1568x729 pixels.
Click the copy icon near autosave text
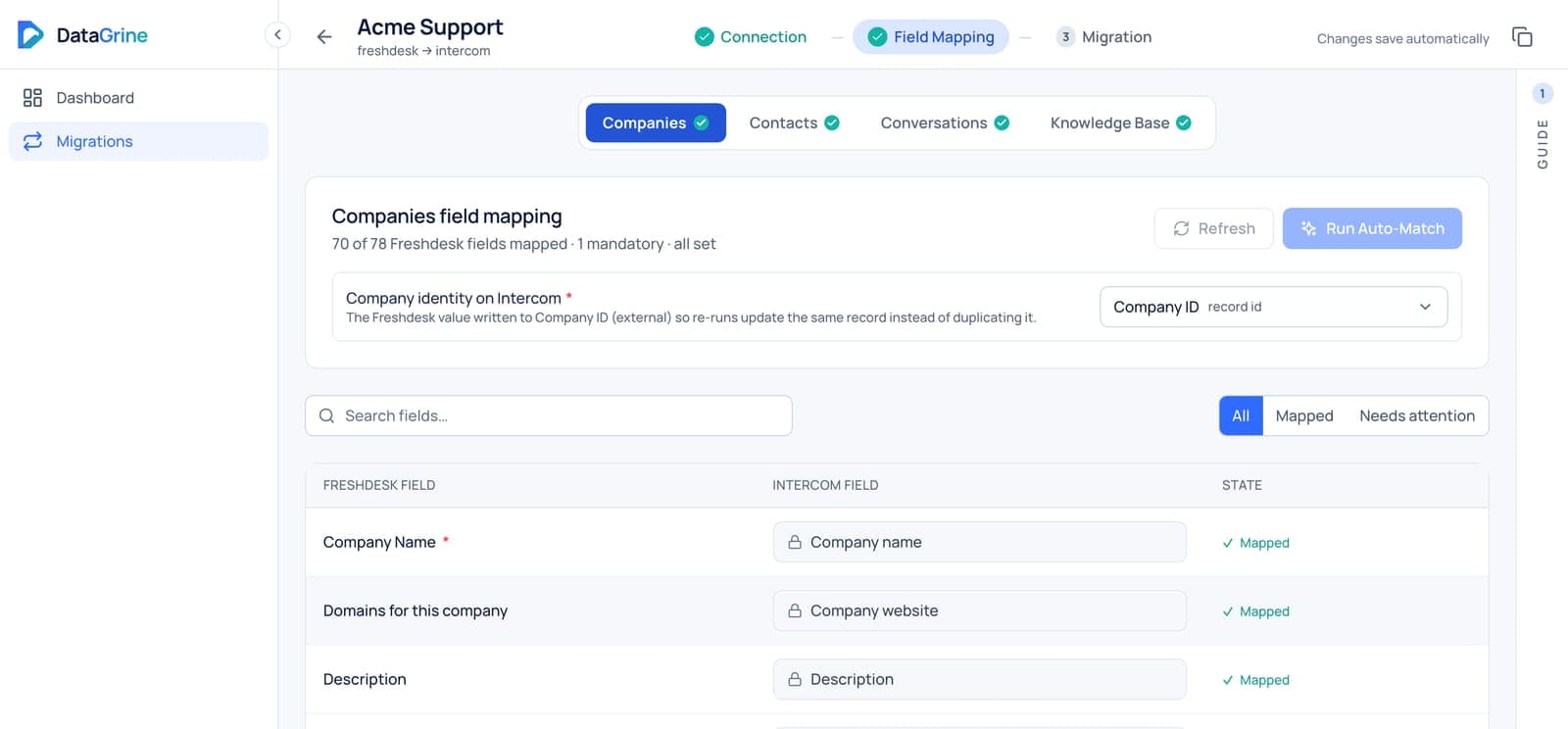click(x=1522, y=37)
